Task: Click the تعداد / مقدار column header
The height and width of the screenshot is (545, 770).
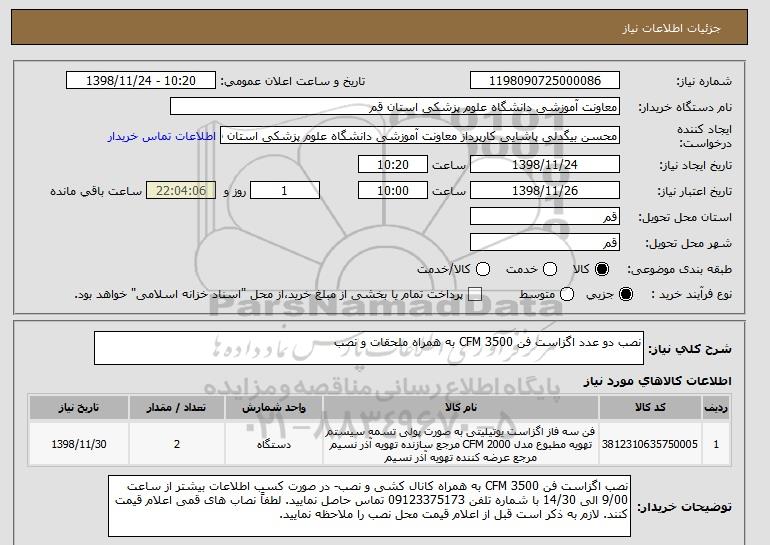Action: point(177,408)
